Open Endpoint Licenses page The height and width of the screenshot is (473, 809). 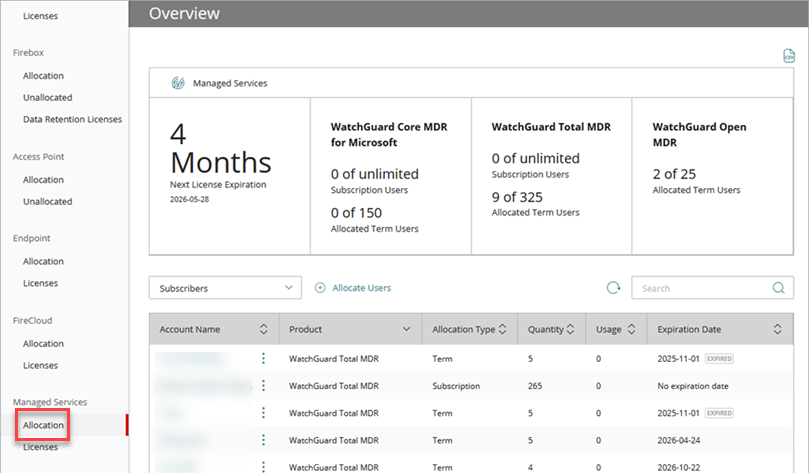tap(40, 283)
